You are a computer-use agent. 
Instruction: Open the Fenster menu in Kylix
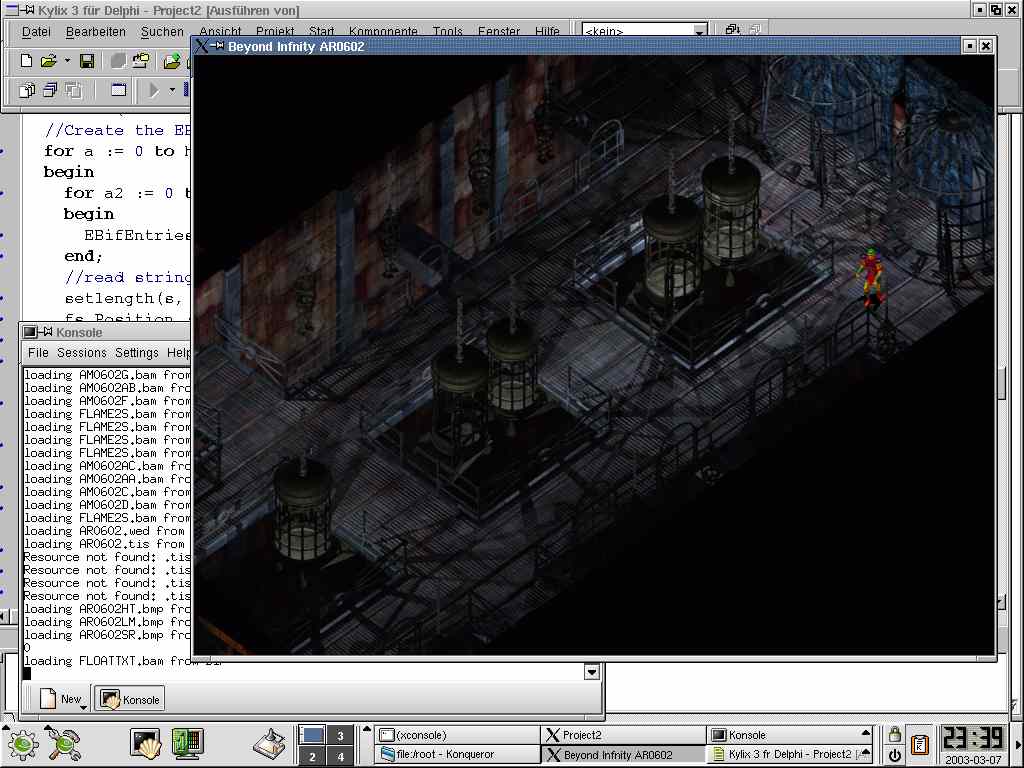tap(498, 31)
